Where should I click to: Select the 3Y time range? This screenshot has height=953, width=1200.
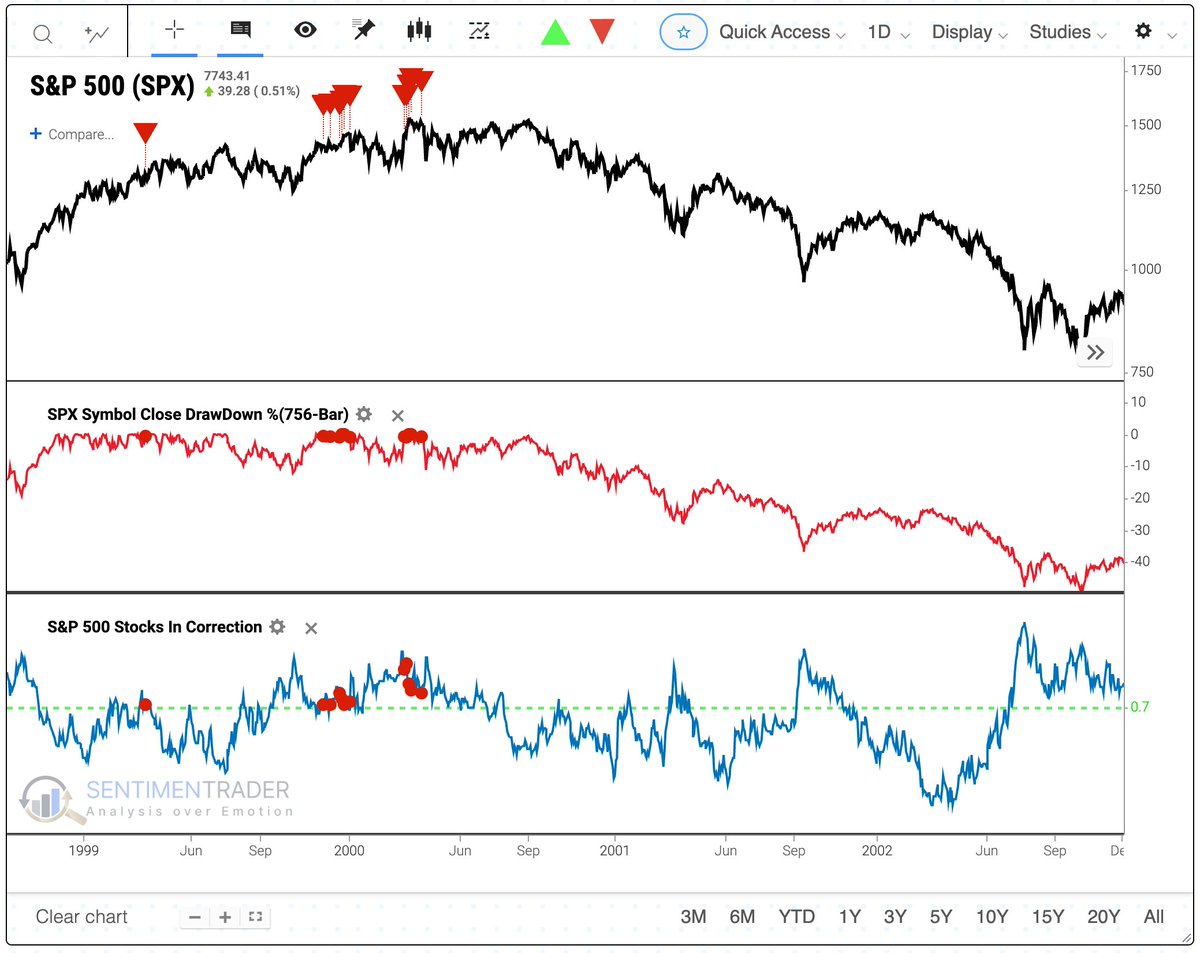pyautogui.click(x=895, y=916)
